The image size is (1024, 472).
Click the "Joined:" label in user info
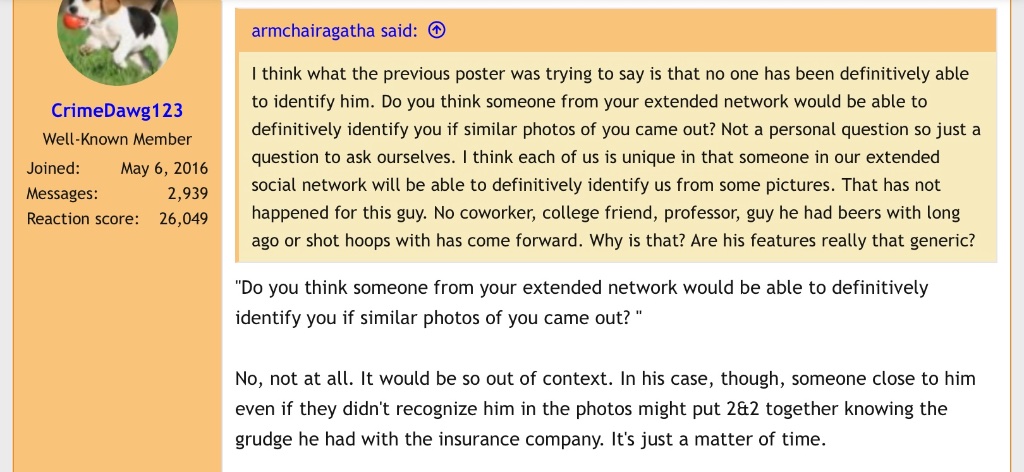tap(53, 168)
